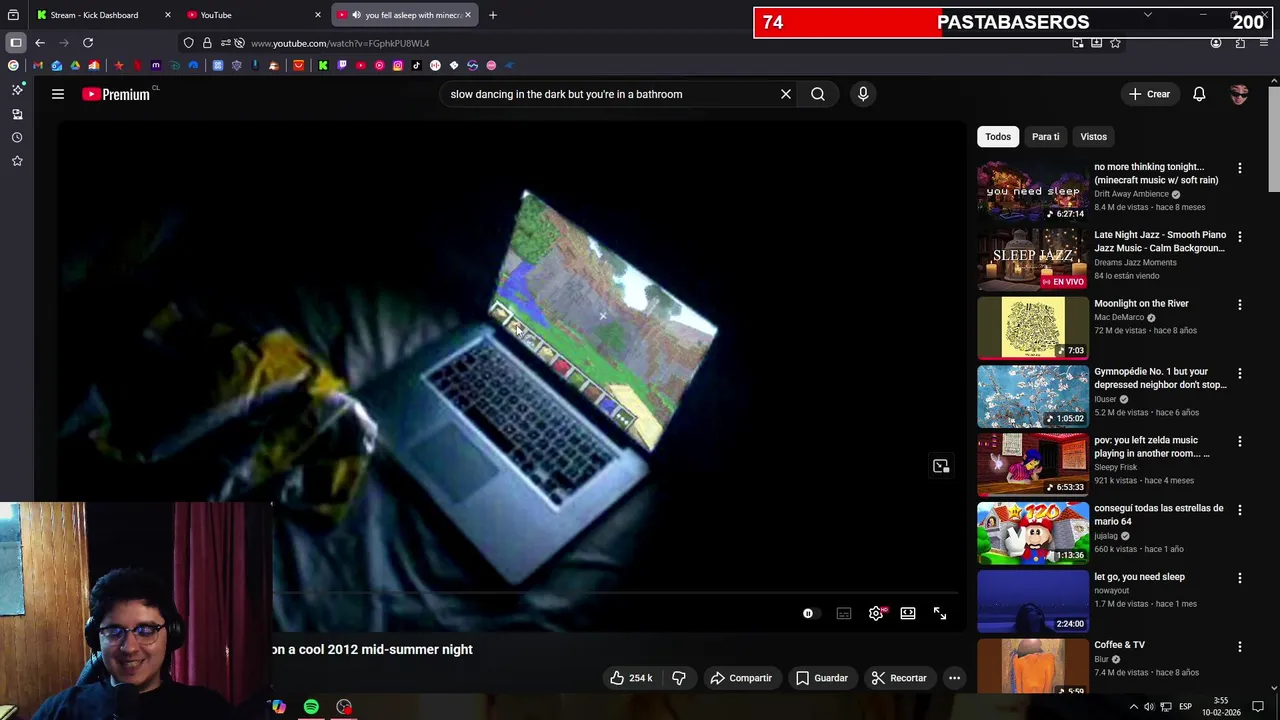1280x720 pixels.
Task: Start voice search with microphone
Action: tap(863, 94)
